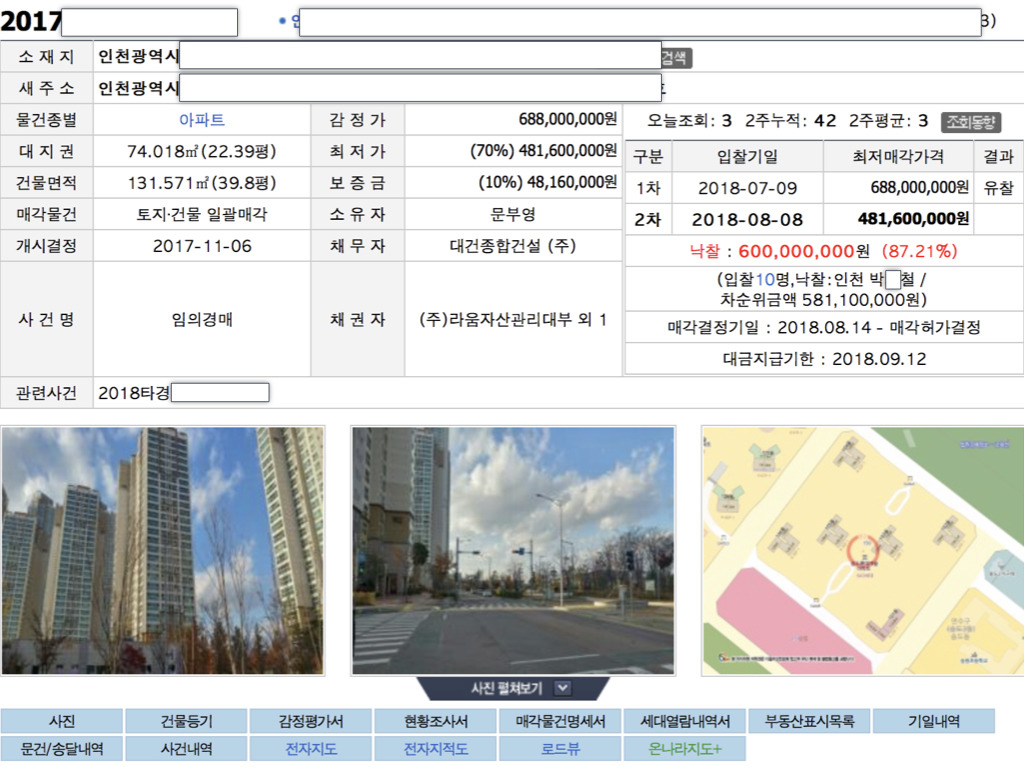
Task: Expand photos with 사진 펼쳐보기 arrow
Action: (x=562, y=688)
